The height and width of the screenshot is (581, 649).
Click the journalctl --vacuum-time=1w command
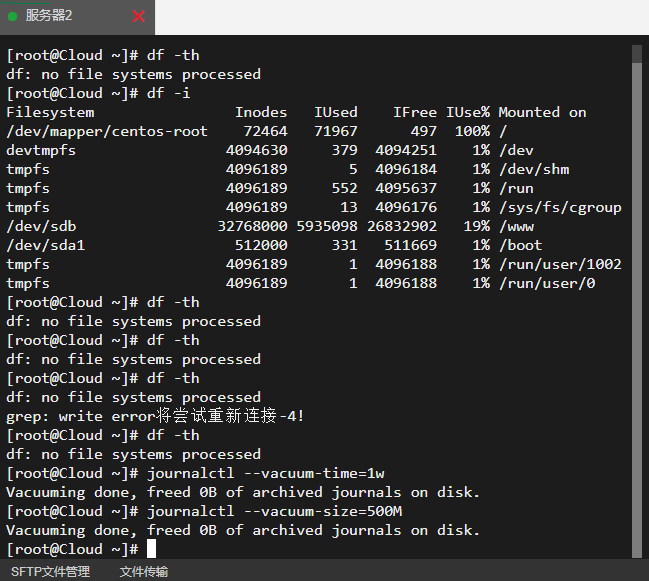coord(266,473)
